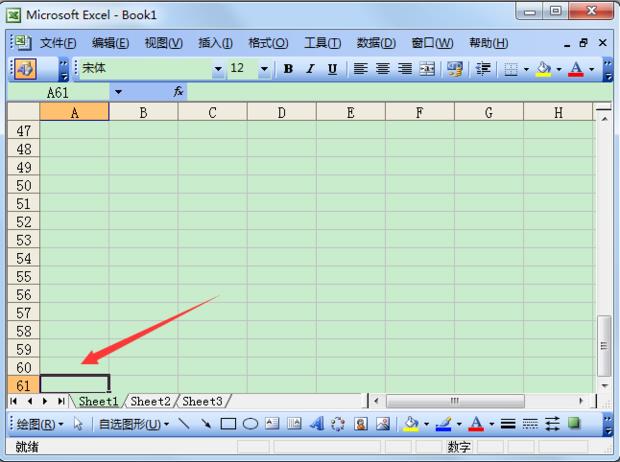Screen dimensions: 620x462
Task: Click the center align icon
Action: point(382,69)
